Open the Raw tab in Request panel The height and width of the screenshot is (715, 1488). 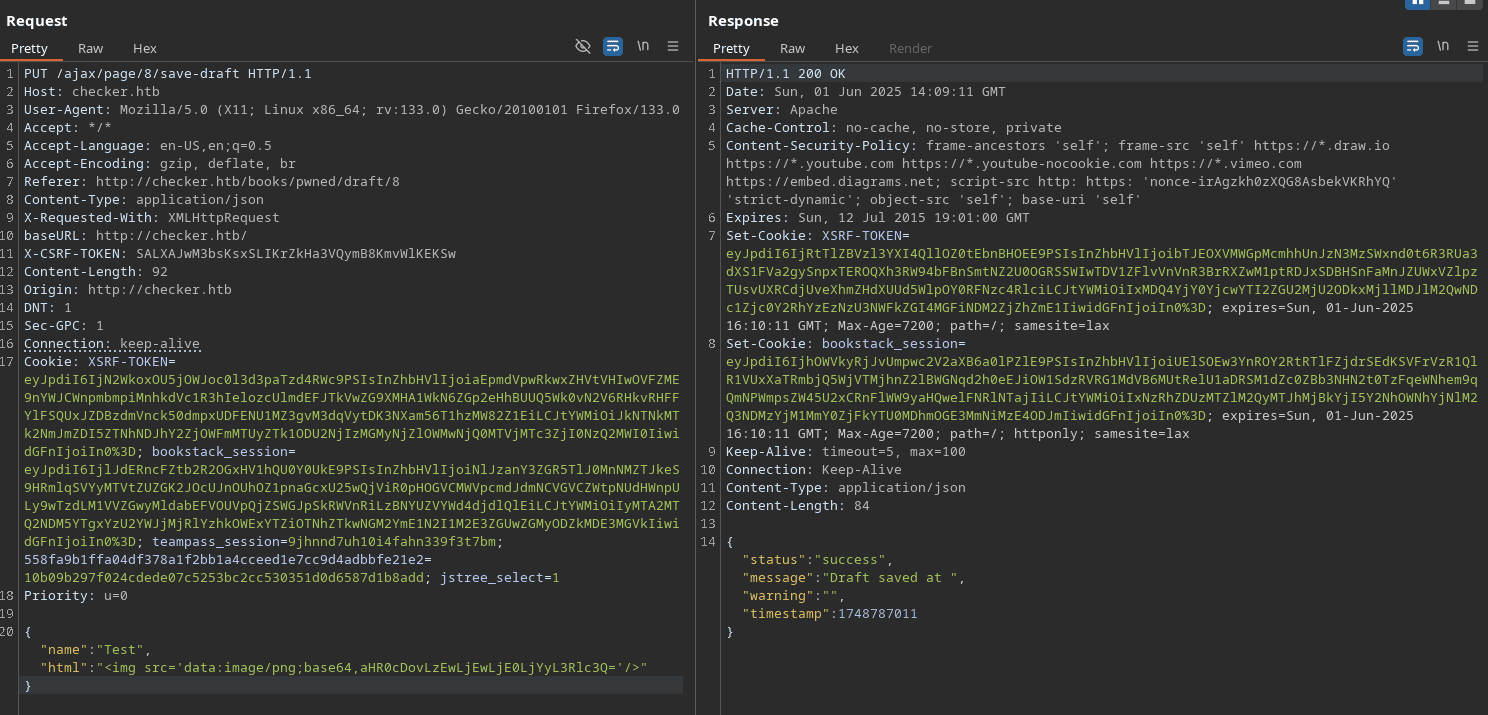pyautogui.click(x=91, y=48)
